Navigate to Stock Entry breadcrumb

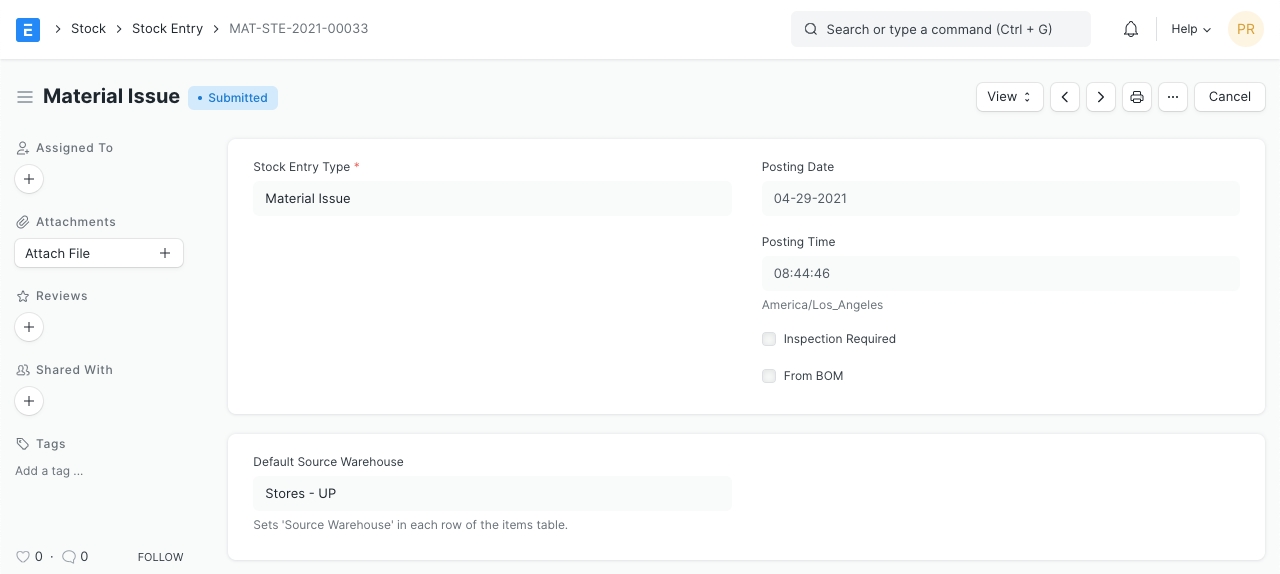coord(167,29)
